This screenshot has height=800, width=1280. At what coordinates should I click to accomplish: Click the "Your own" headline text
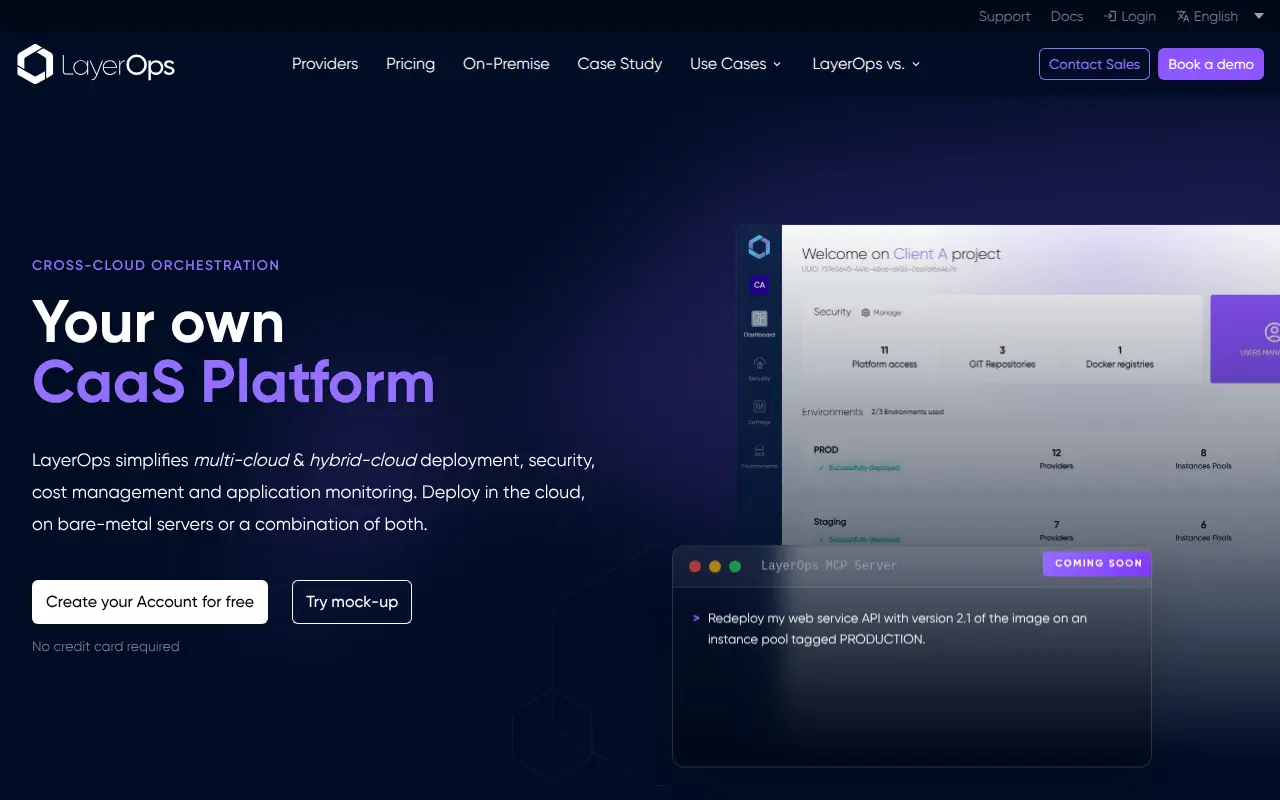(158, 322)
